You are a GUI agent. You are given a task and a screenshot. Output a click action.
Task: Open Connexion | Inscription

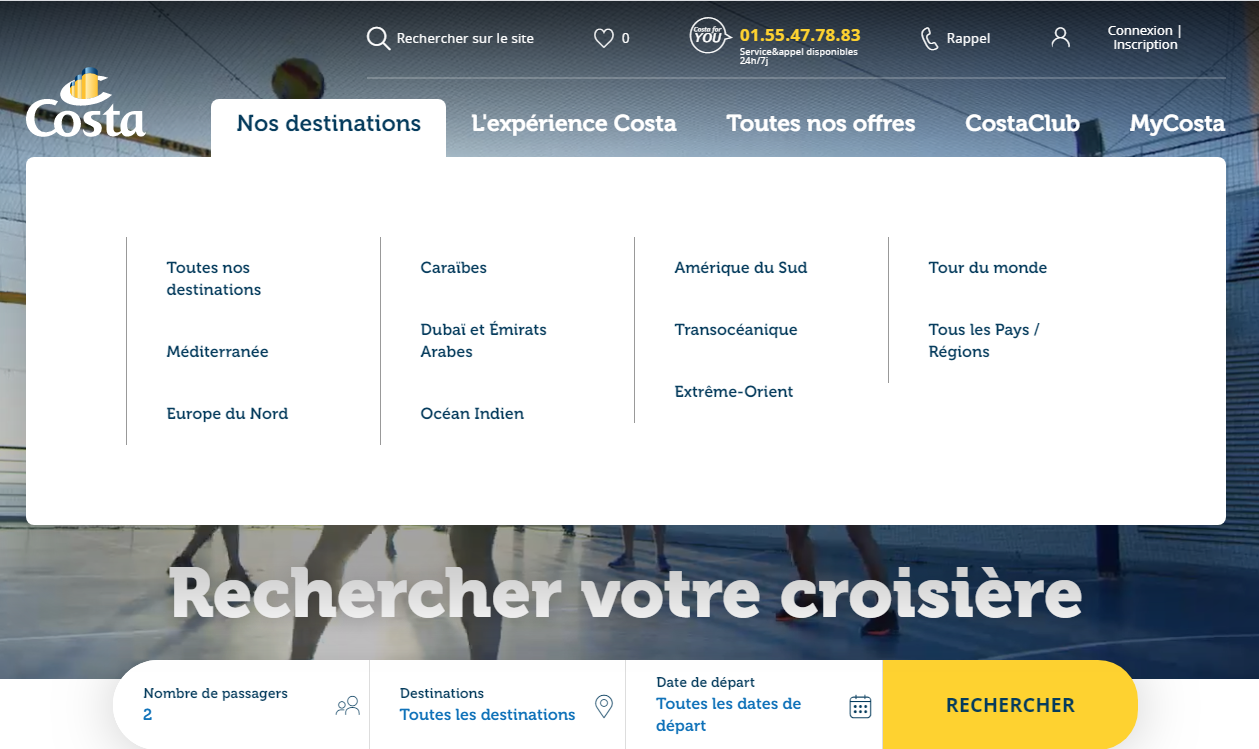pyautogui.click(x=1142, y=37)
